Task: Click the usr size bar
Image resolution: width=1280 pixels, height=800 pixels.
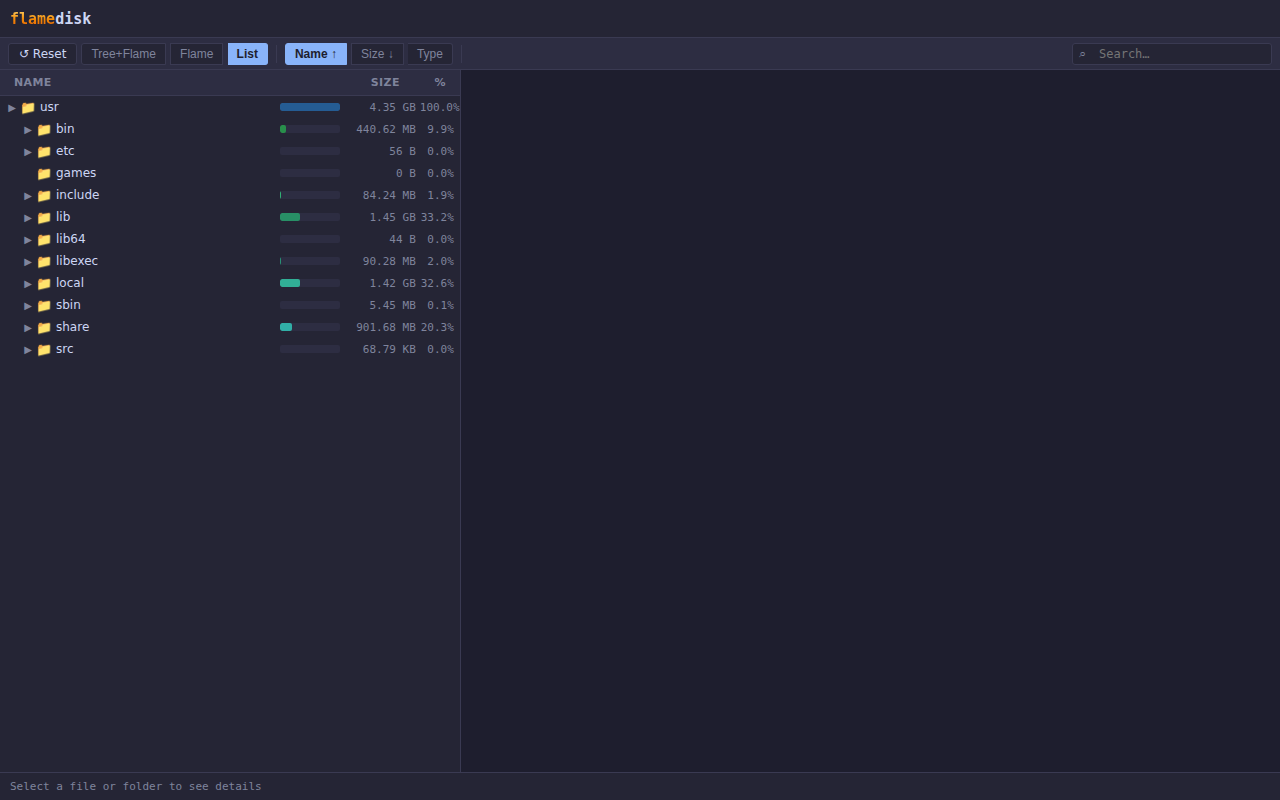Action: 310,107
